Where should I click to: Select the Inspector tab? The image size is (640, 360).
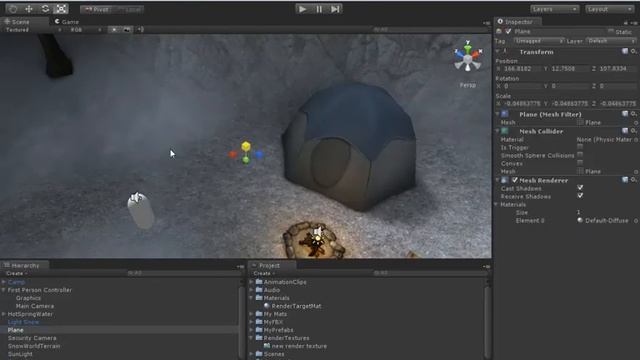(x=518, y=22)
